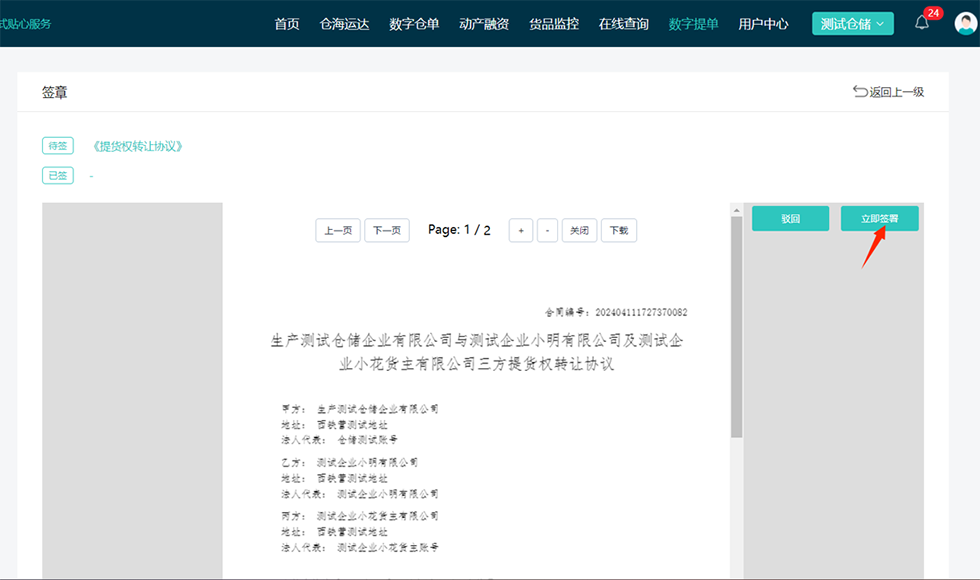Open the user avatar profile
Screen dimensions: 980x580
(965, 24)
